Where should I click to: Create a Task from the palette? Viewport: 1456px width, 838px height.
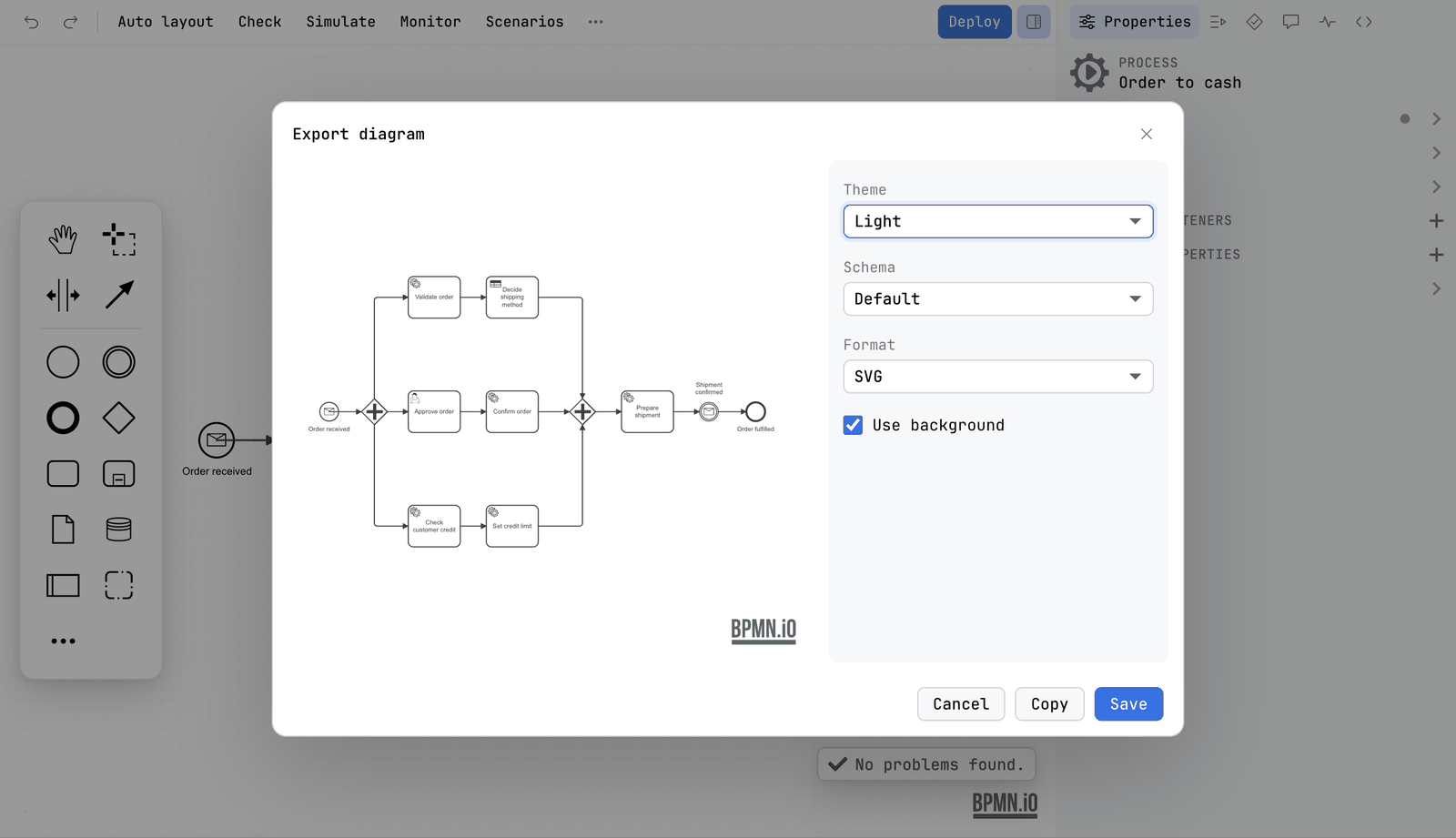pos(63,474)
